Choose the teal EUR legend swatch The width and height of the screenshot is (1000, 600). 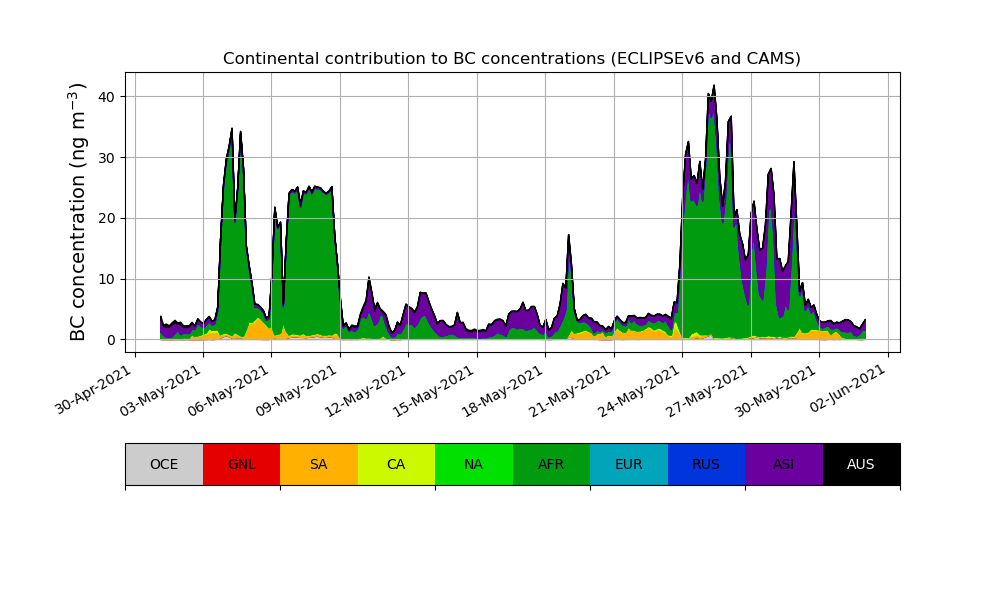tap(628, 464)
